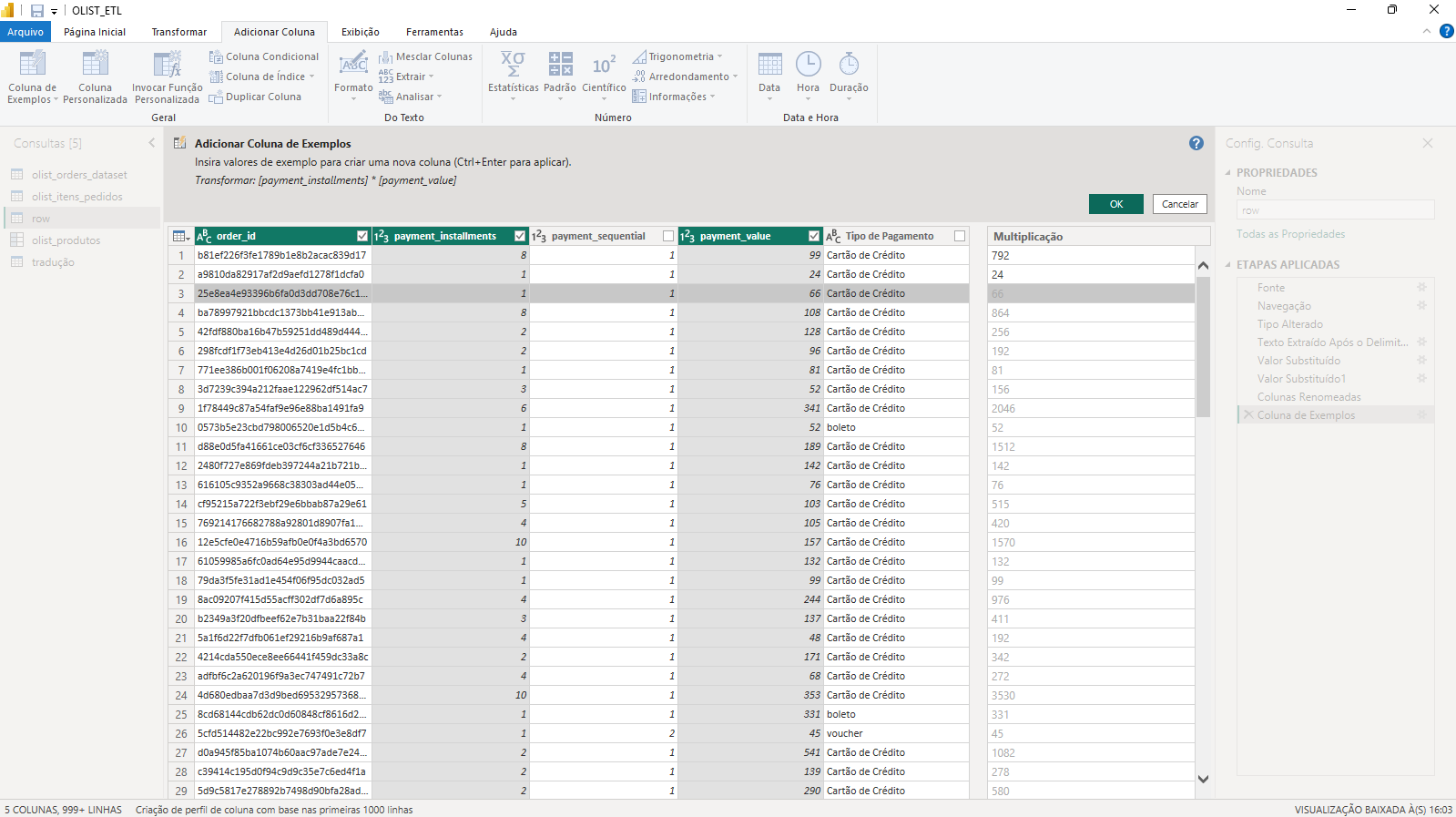Open the blue help icon in ribbon corner
Viewport: 1456px width, 817px height.
1446,31
